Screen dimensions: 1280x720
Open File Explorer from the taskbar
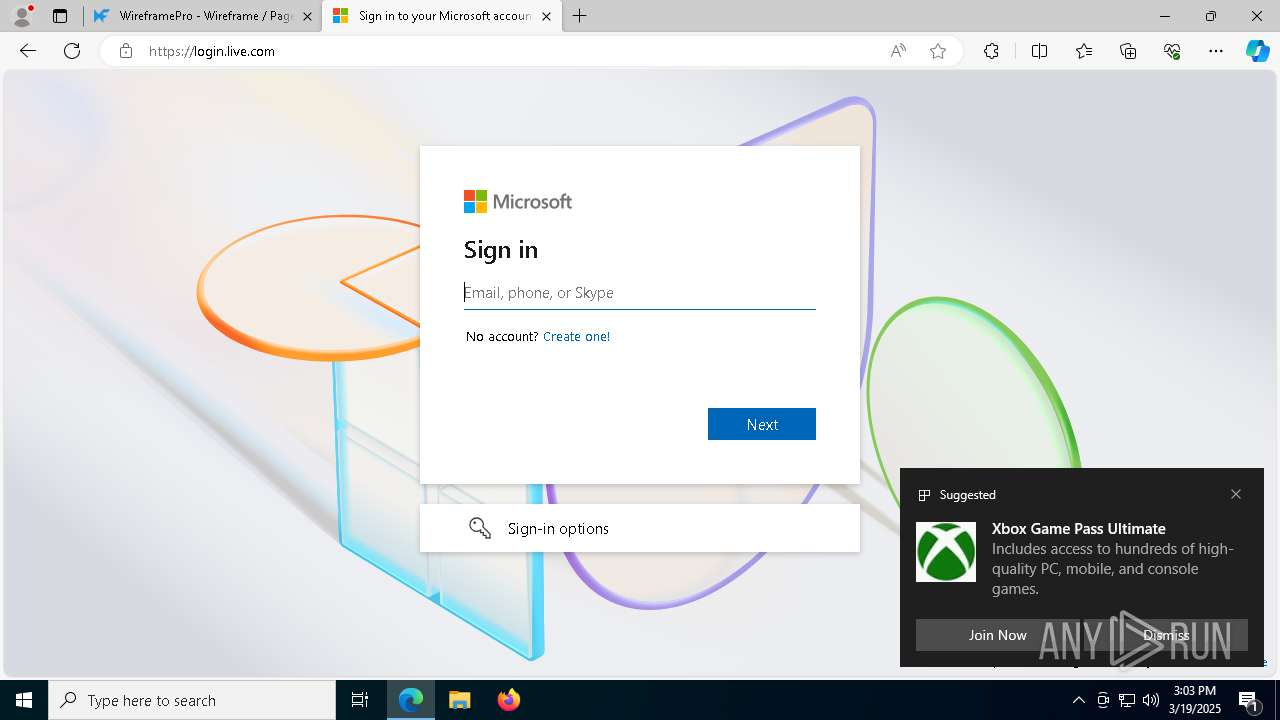[x=459, y=700]
